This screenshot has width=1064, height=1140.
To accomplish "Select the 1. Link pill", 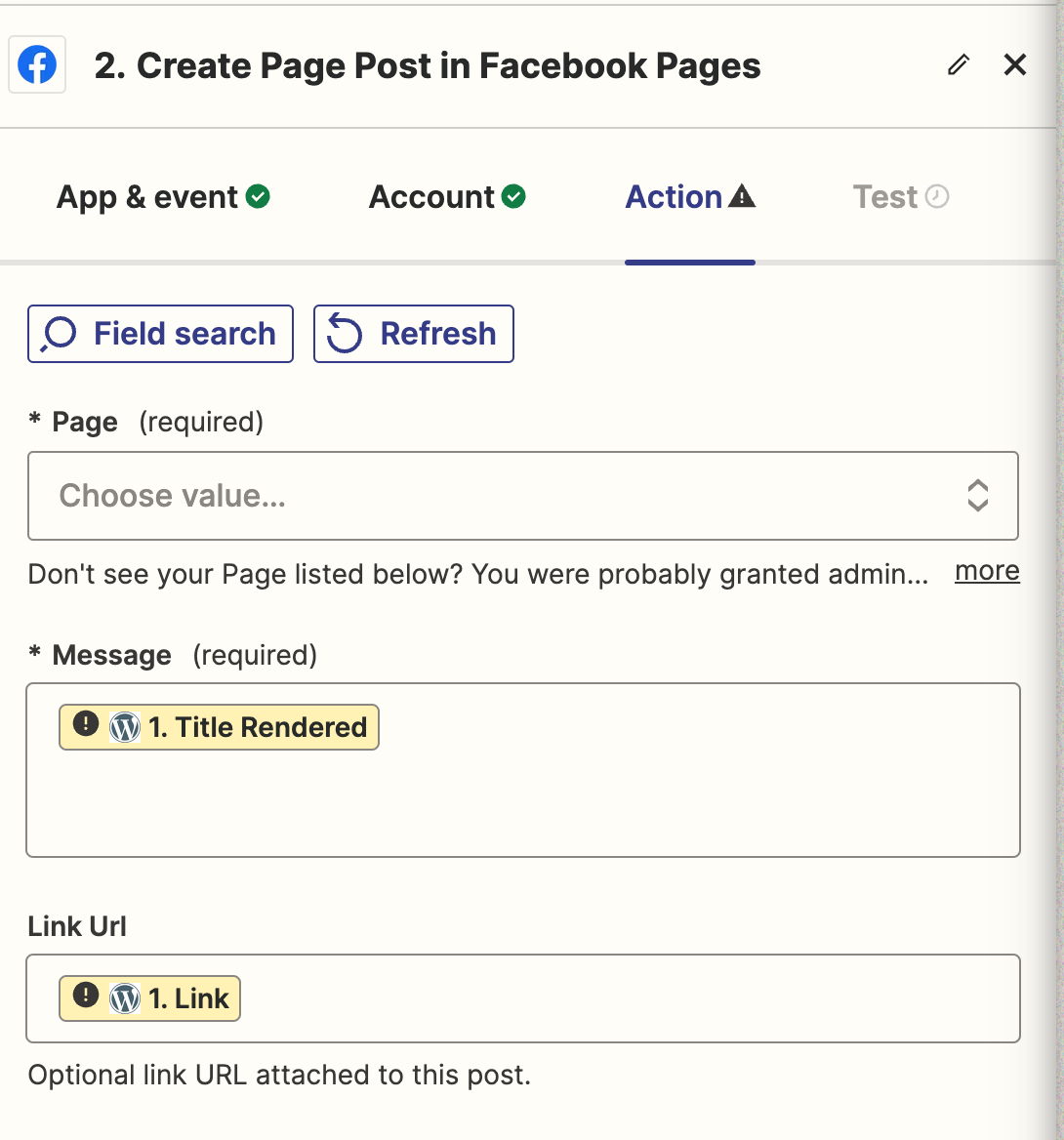I will click(149, 998).
